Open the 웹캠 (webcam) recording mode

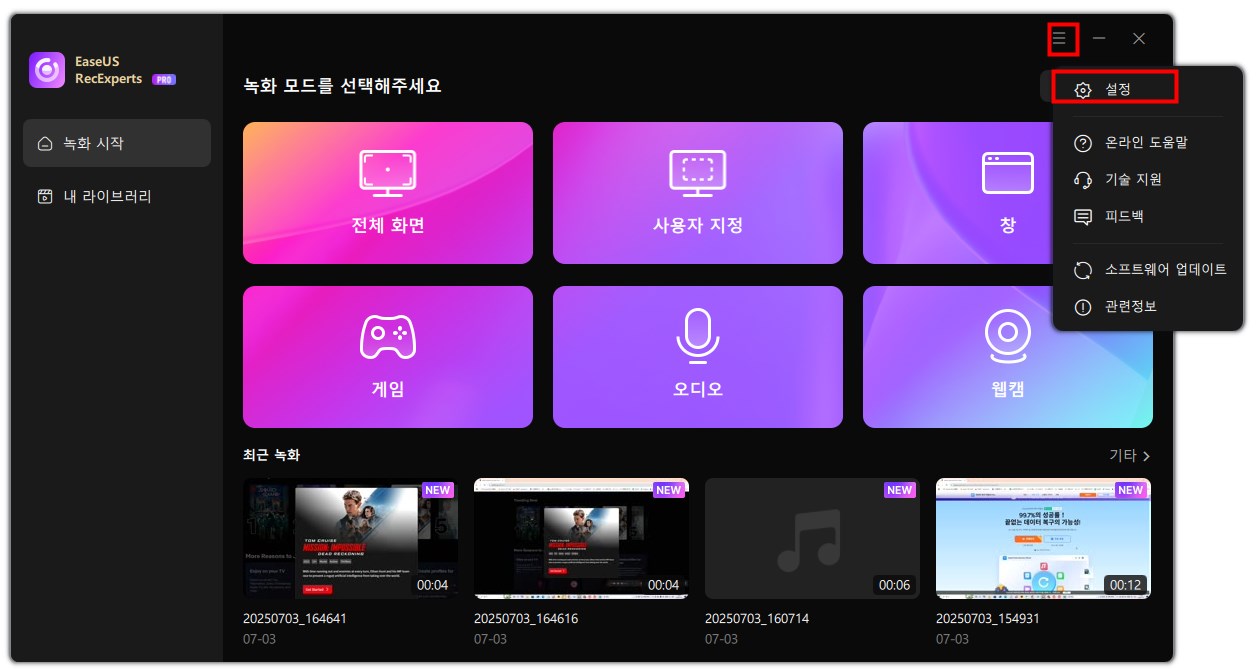click(x=1006, y=356)
